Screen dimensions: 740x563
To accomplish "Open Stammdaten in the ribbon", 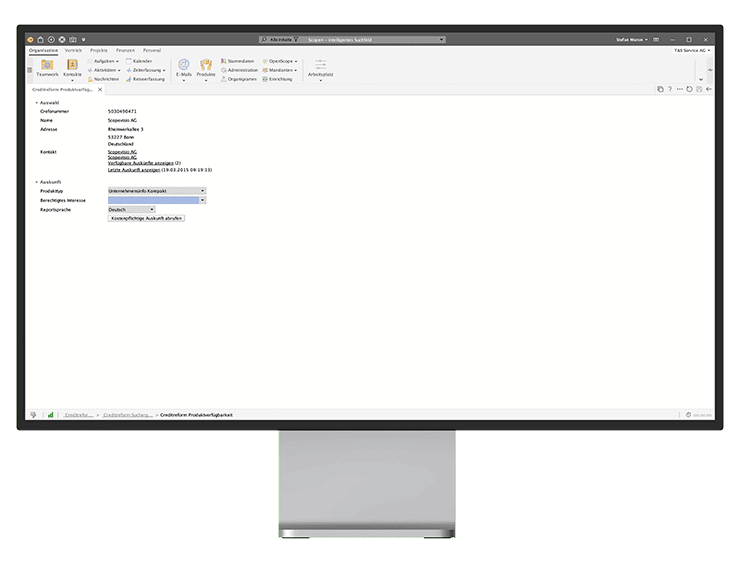I will tap(237, 61).
